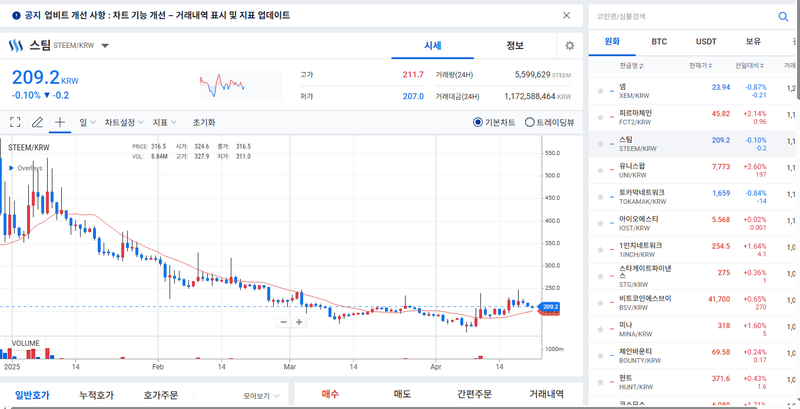Select the 원화 market tab
The width and height of the screenshot is (800, 409).
(x=612, y=42)
